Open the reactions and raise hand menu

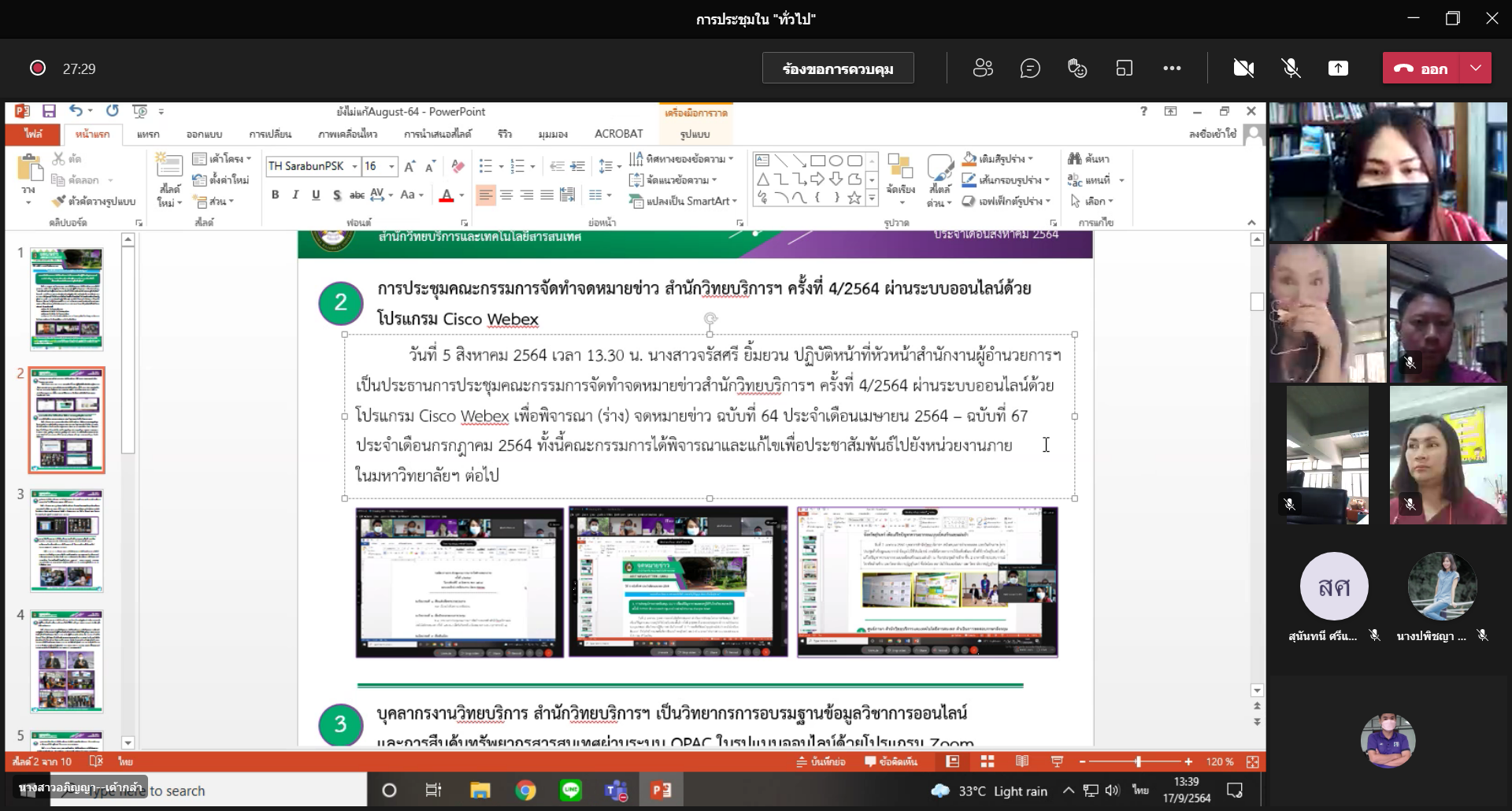pos(1077,69)
